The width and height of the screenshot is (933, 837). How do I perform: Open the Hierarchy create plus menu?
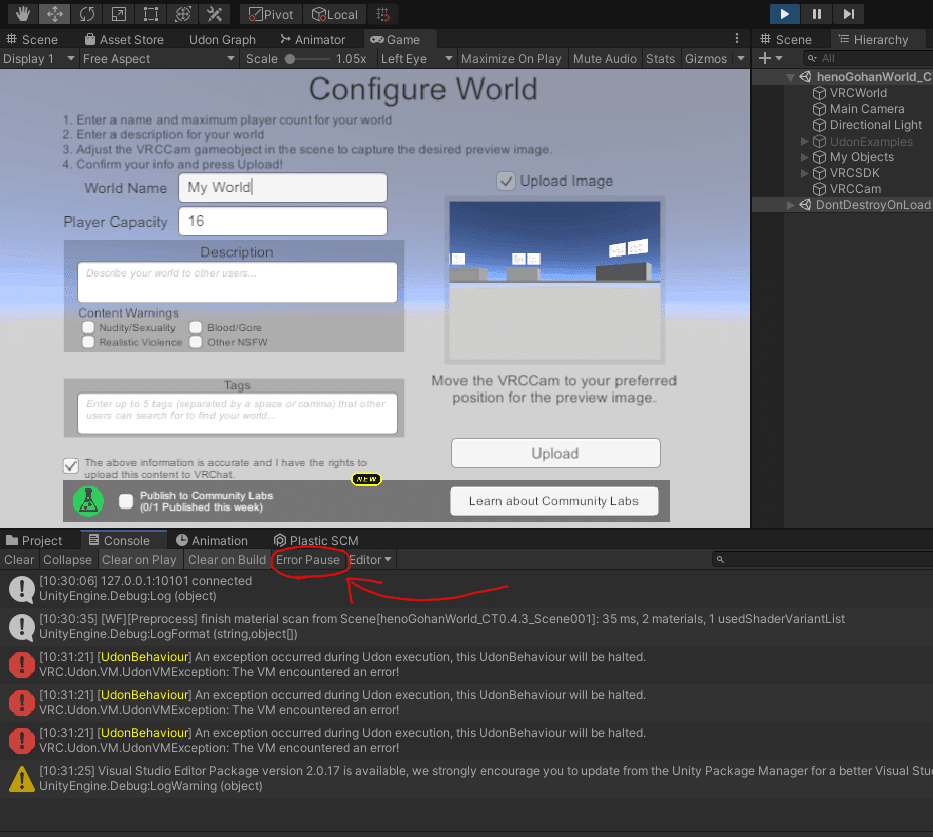tap(771, 58)
